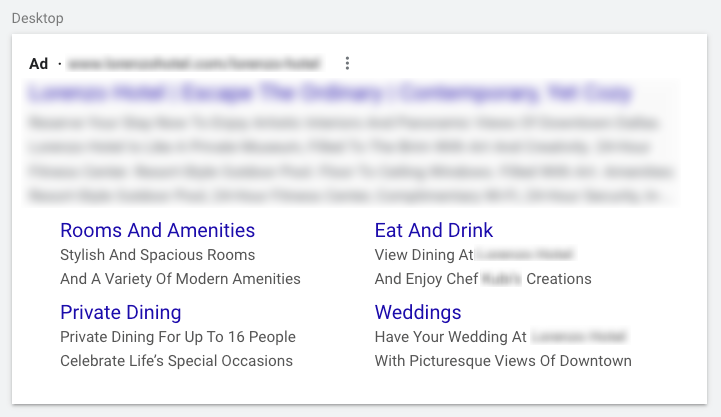Click the blurred ad display URL
721x417 pixels.
194,63
